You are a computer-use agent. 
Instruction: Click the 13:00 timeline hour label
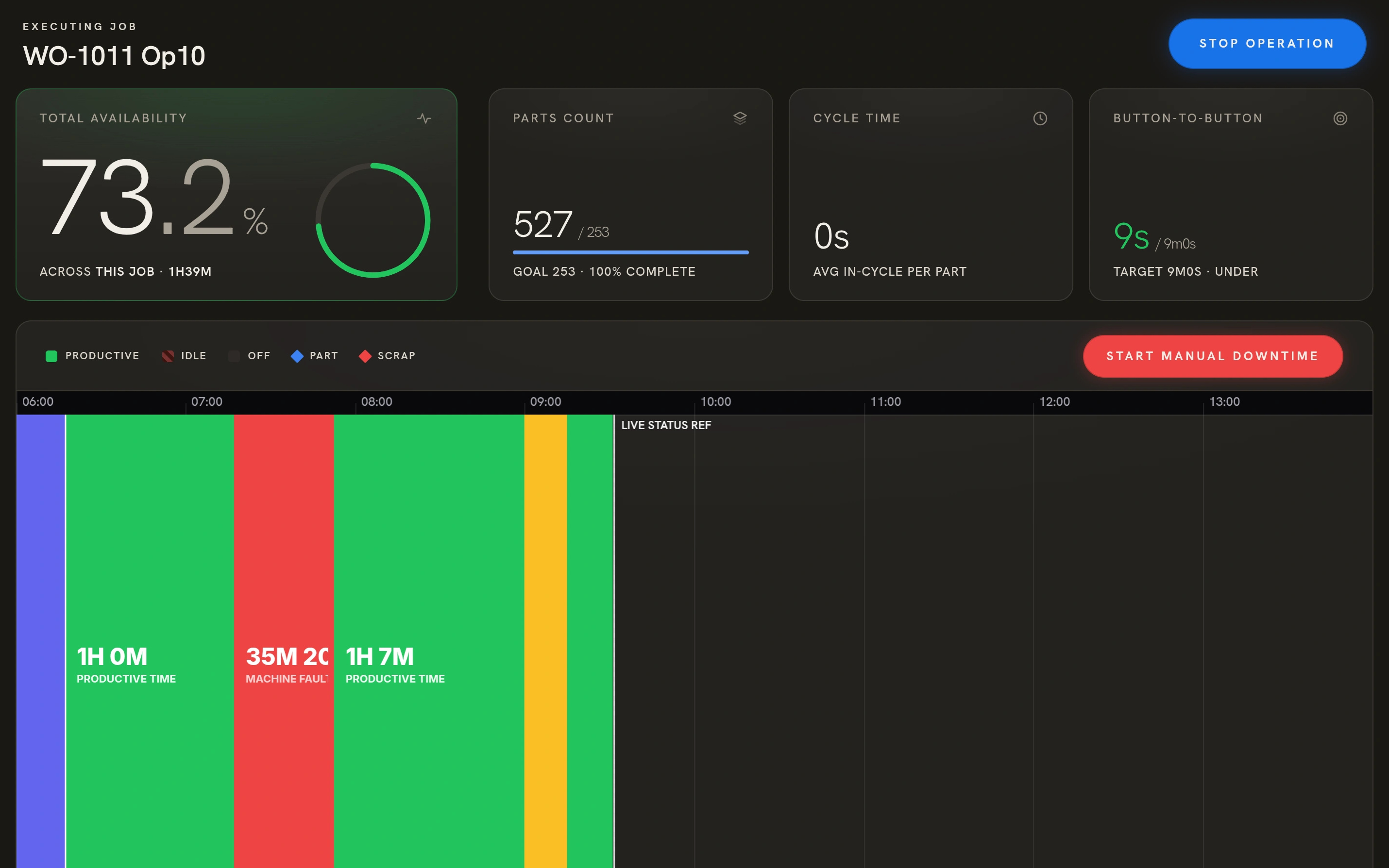(1224, 401)
